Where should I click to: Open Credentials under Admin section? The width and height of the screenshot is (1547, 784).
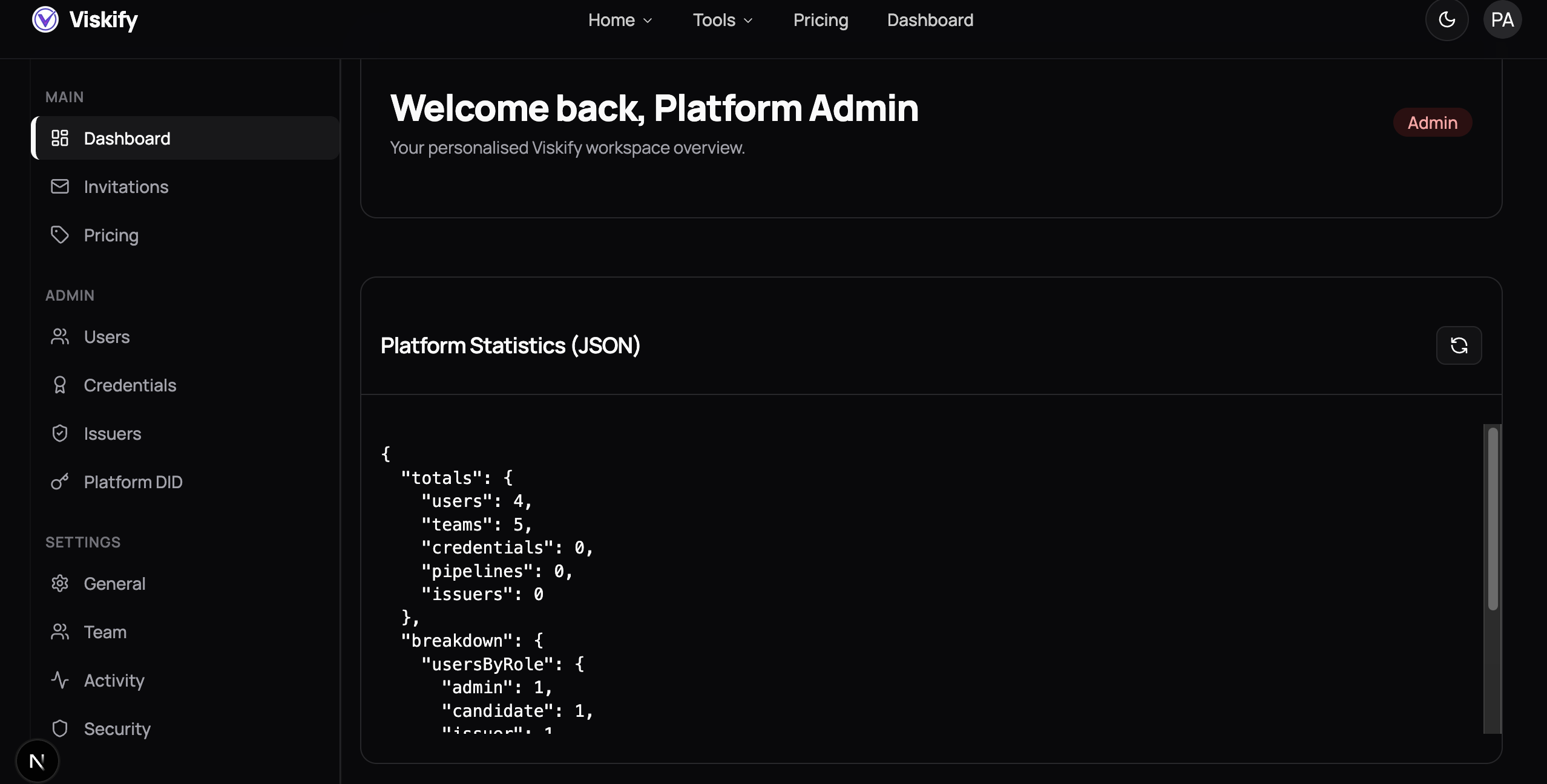pyautogui.click(x=185, y=385)
